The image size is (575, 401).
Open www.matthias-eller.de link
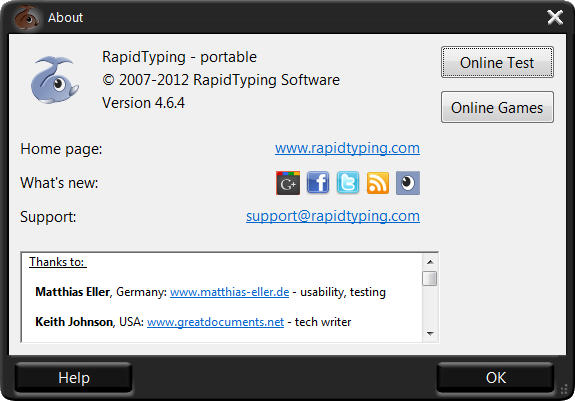[x=230, y=292]
